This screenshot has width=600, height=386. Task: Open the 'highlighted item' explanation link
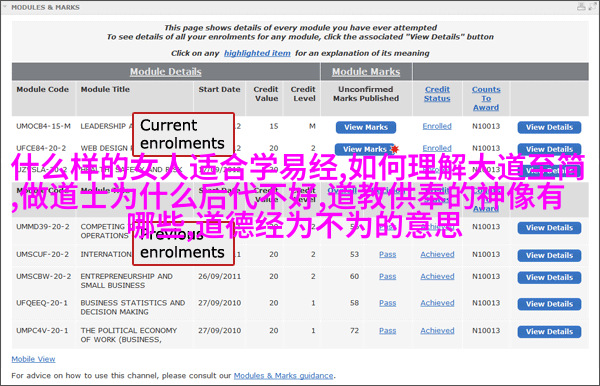click(x=257, y=53)
